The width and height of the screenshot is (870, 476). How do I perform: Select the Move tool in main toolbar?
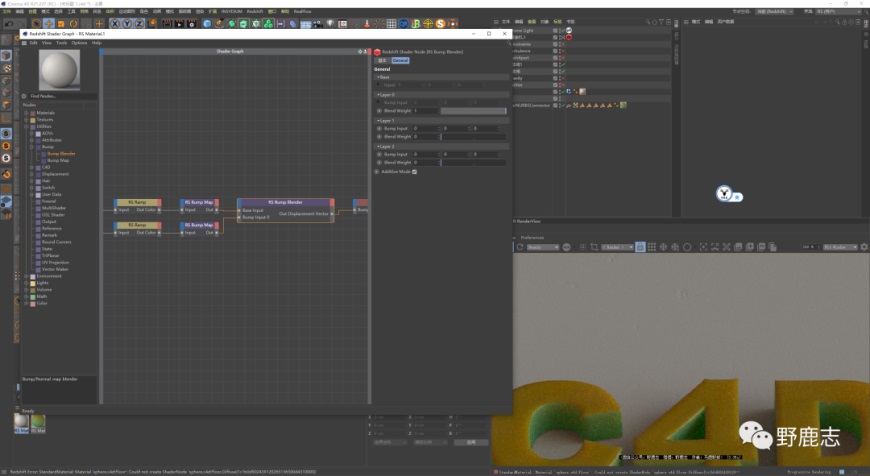click(x=48, y=23)
